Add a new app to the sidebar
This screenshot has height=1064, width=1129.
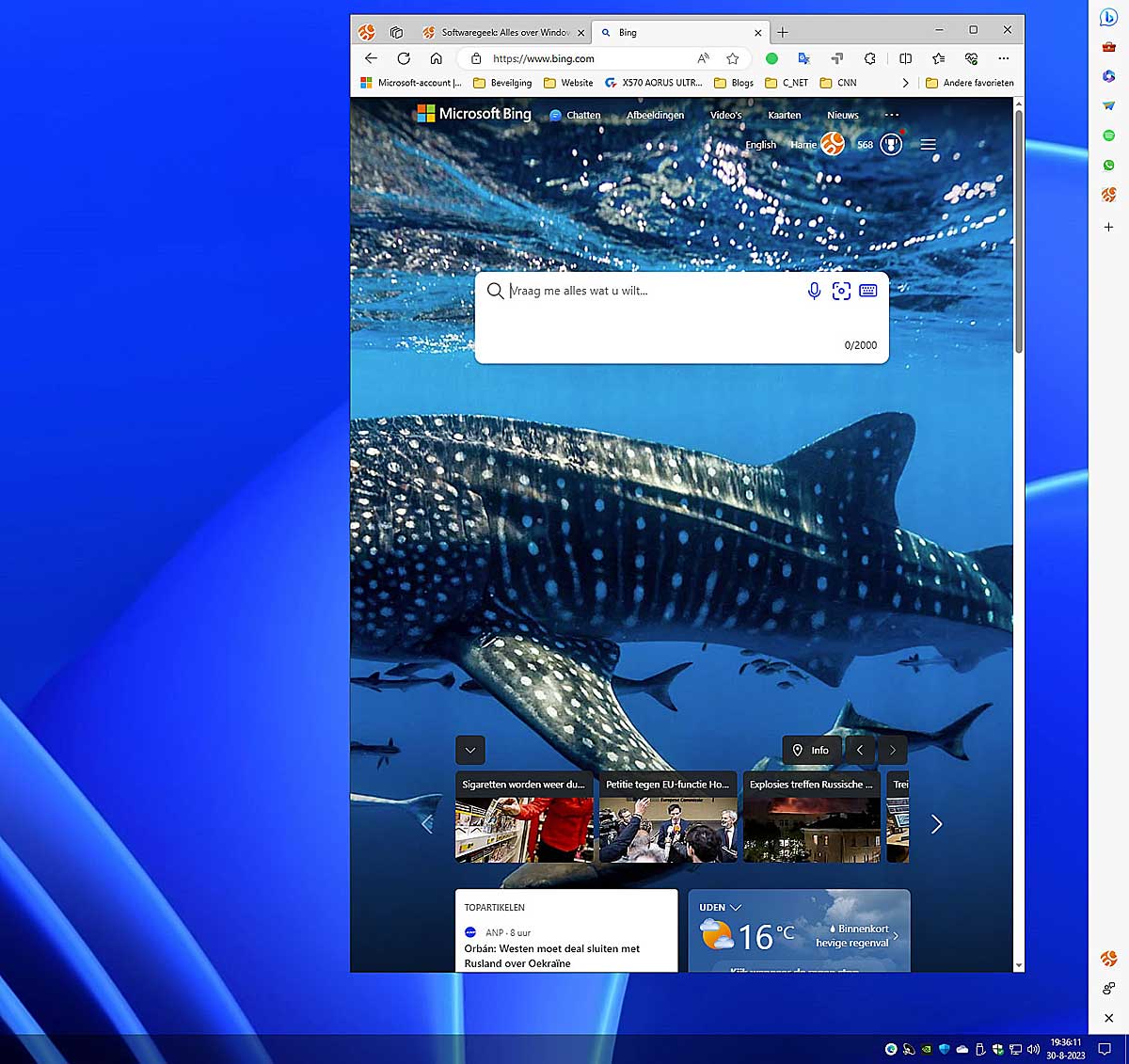click(x=1109, y=227)
